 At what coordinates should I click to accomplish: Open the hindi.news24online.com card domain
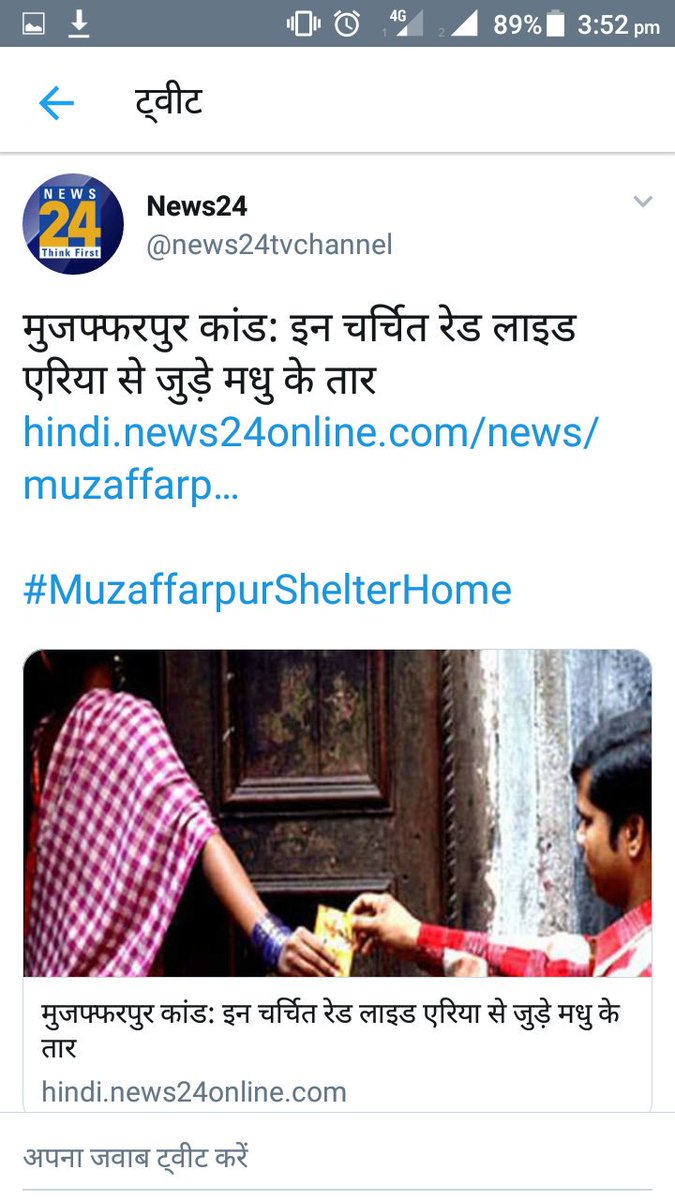194,1092
